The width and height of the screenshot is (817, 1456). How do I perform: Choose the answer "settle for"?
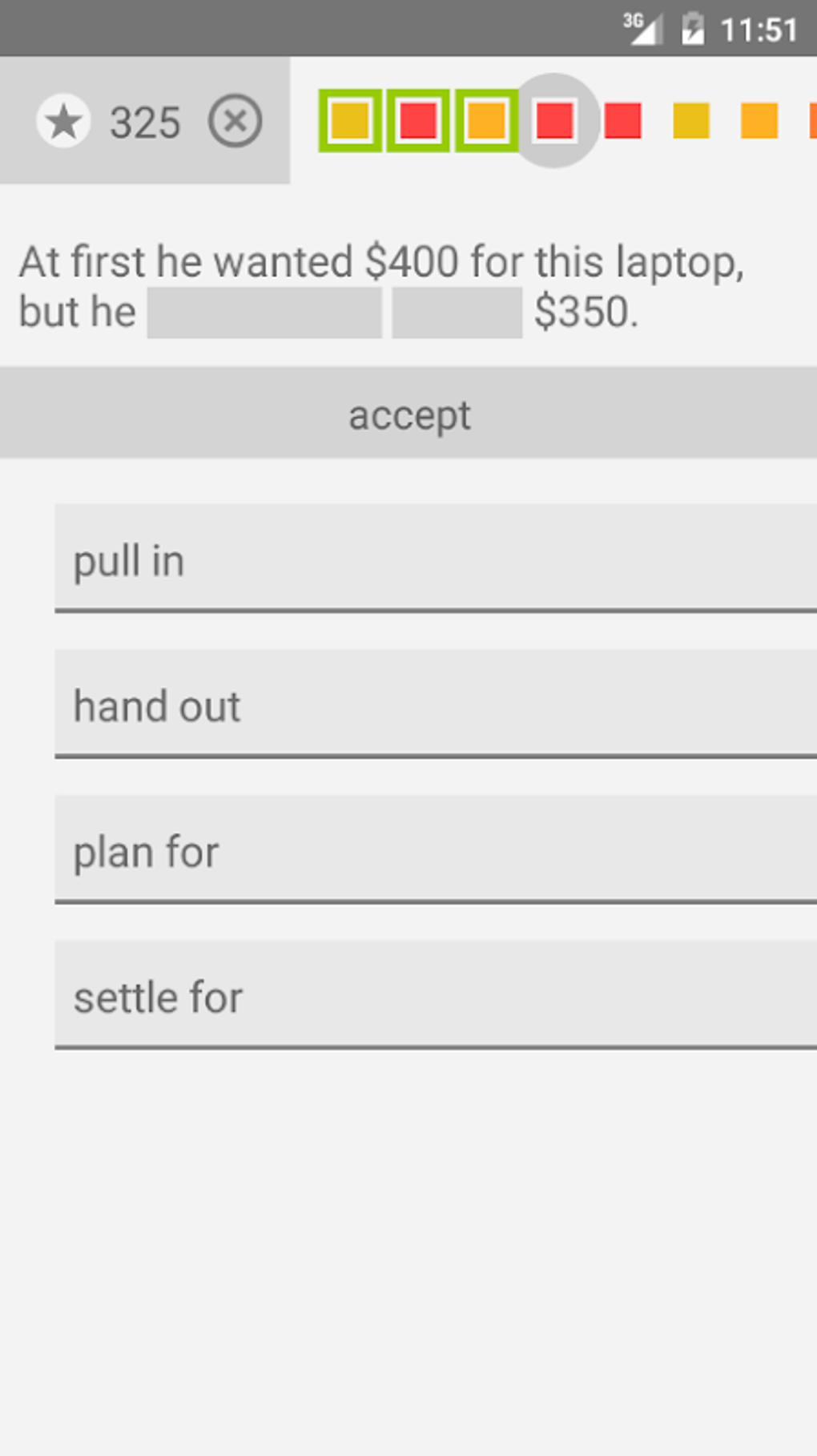436,996
